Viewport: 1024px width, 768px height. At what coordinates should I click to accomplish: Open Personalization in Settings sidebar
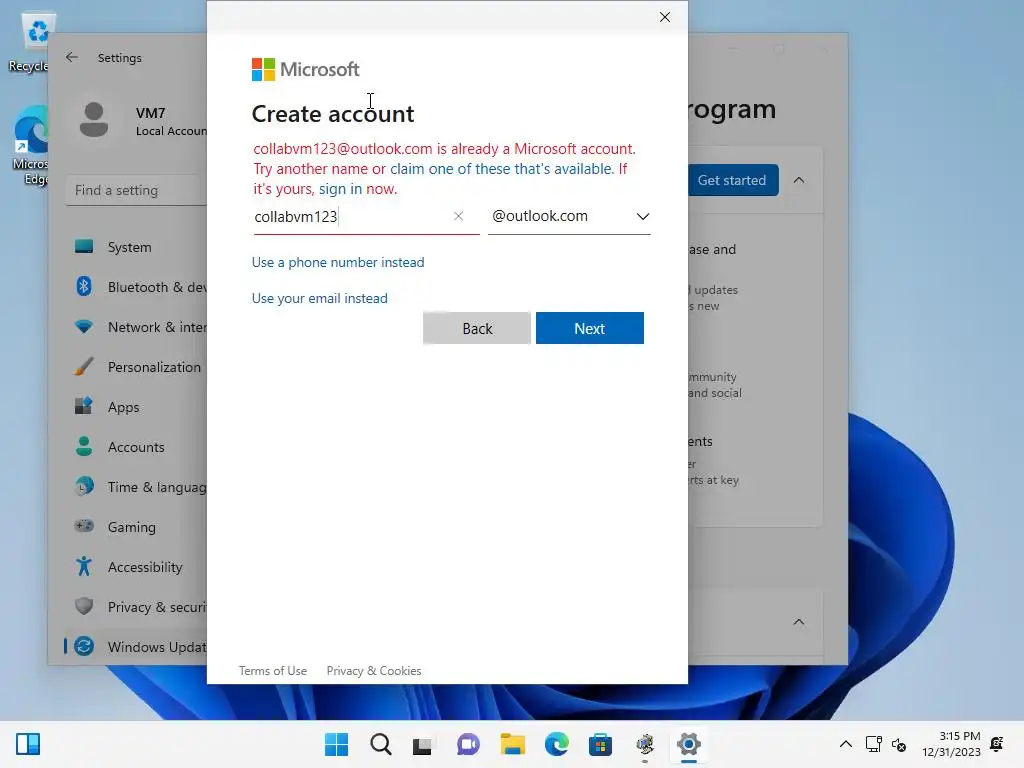[138, 367]
